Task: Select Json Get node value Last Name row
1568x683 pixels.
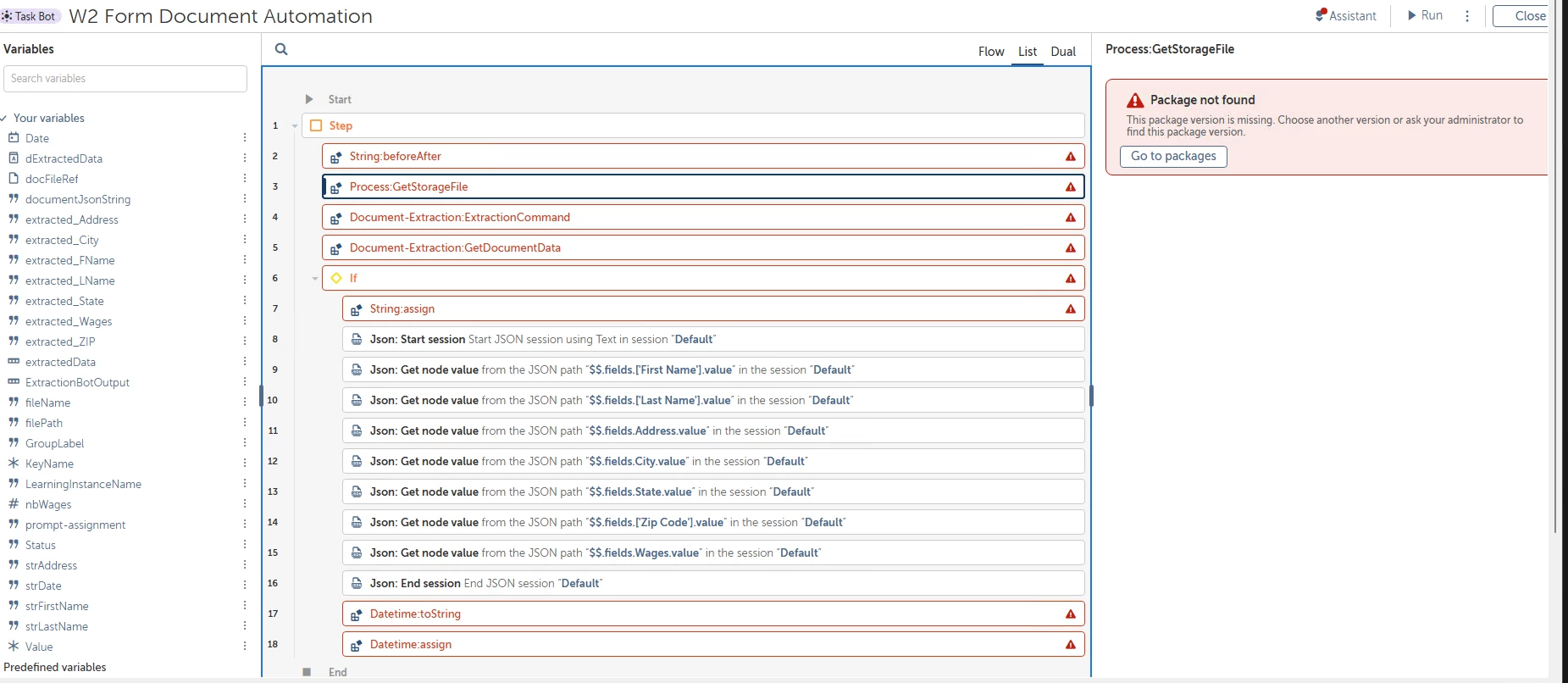Action: (x=713, y=400)
